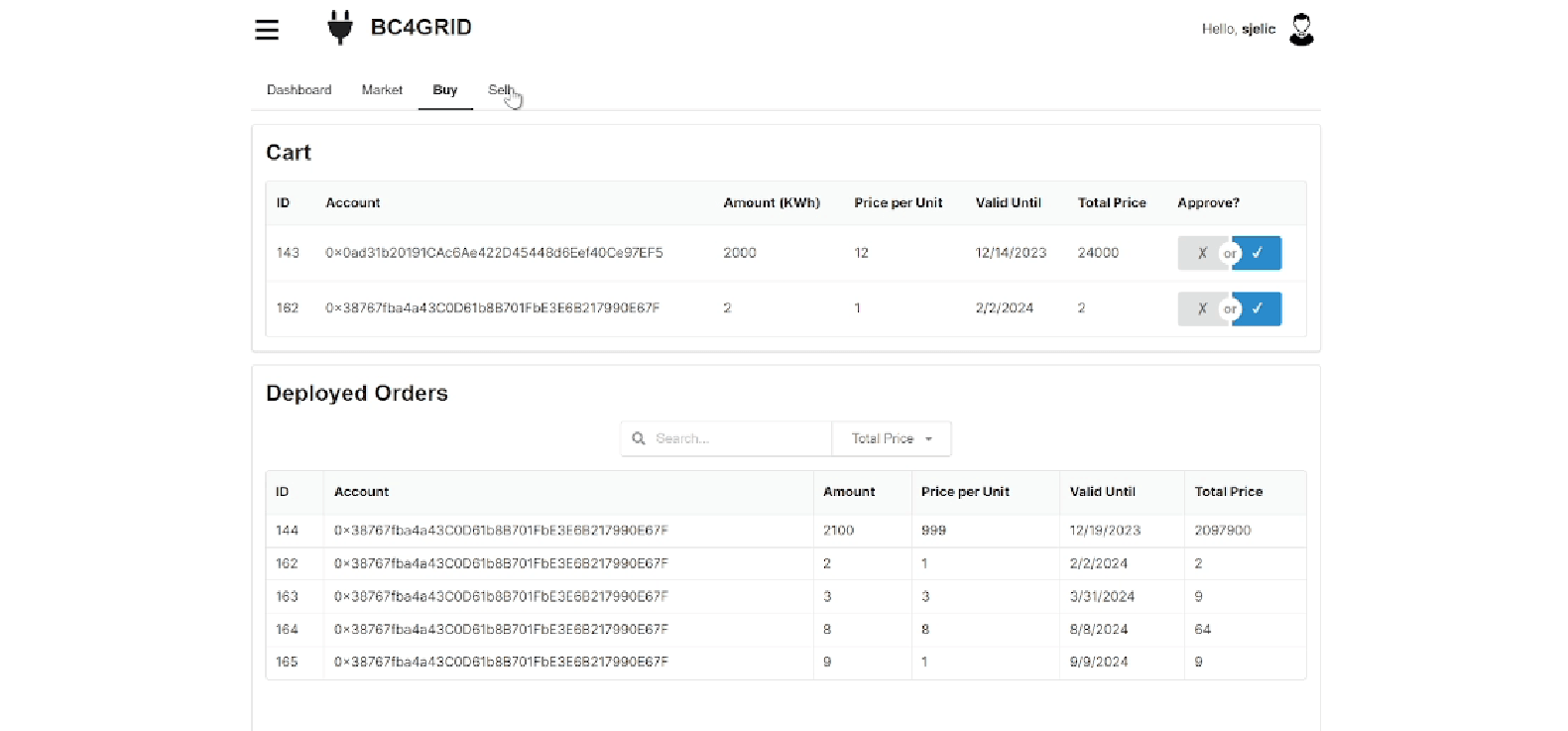Click the Cart Approve? column header
Viewport: 1568px width, 731px height.
[x=1208, y=202]
